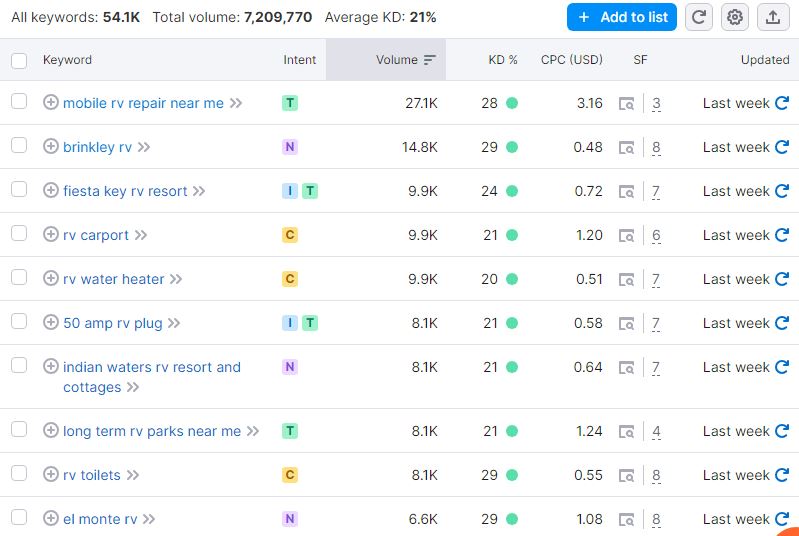Toggle the select-all header checkbox
This screenshot has height=536, width=799.
19,60
